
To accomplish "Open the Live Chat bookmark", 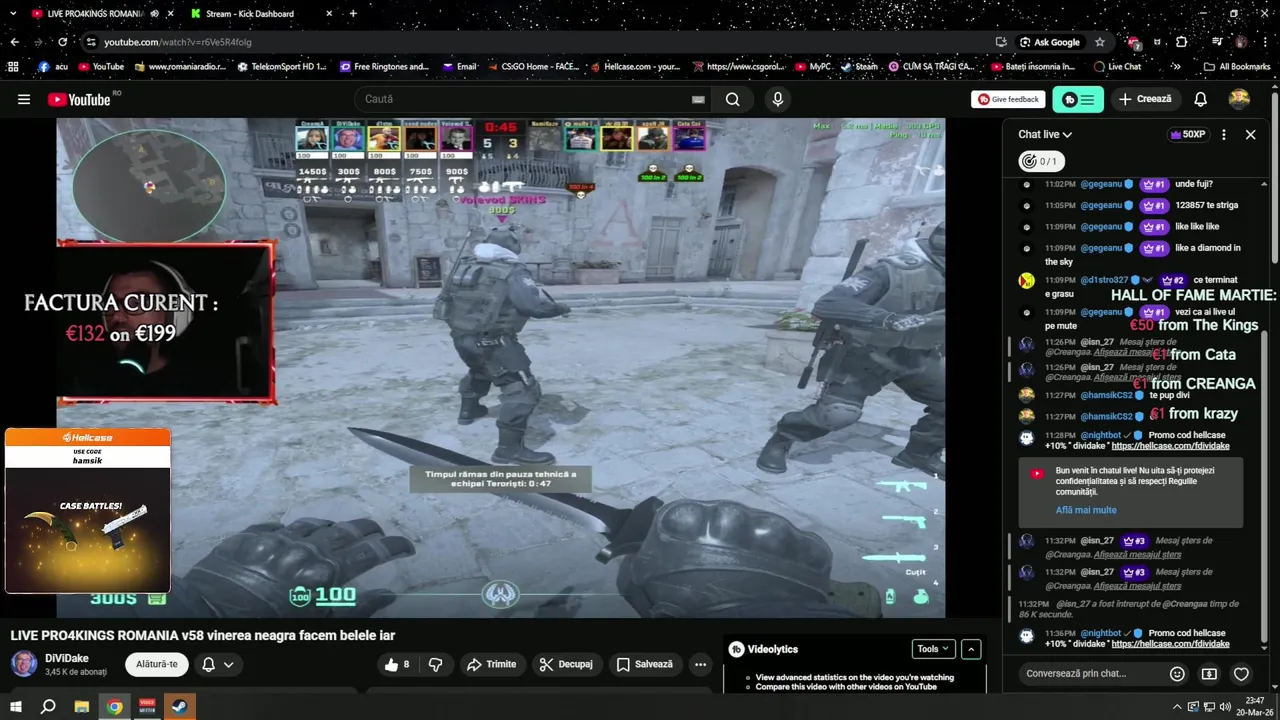I will [1117, 67].
